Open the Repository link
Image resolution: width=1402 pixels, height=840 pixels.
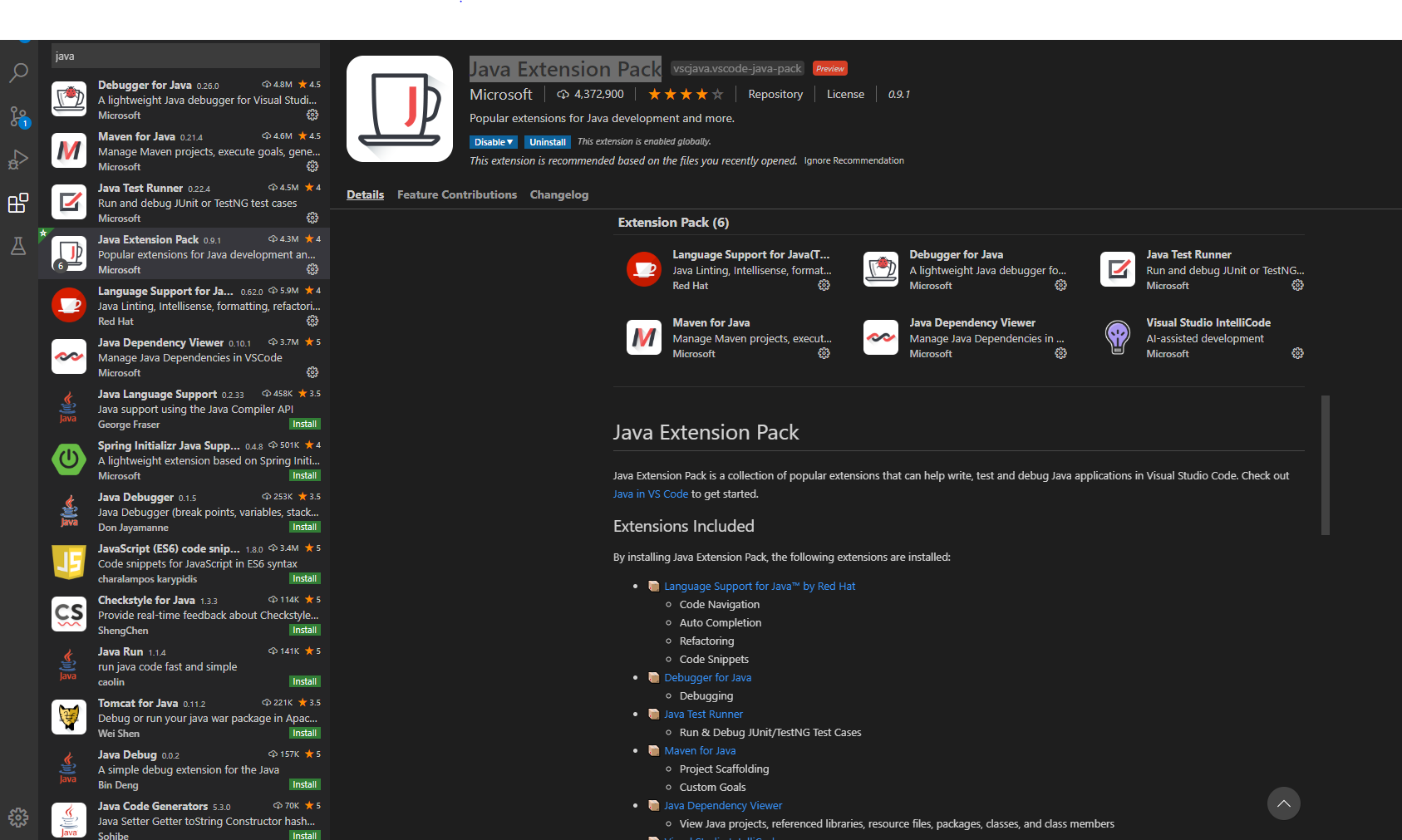pyautogui.click(x=775, y=94)
